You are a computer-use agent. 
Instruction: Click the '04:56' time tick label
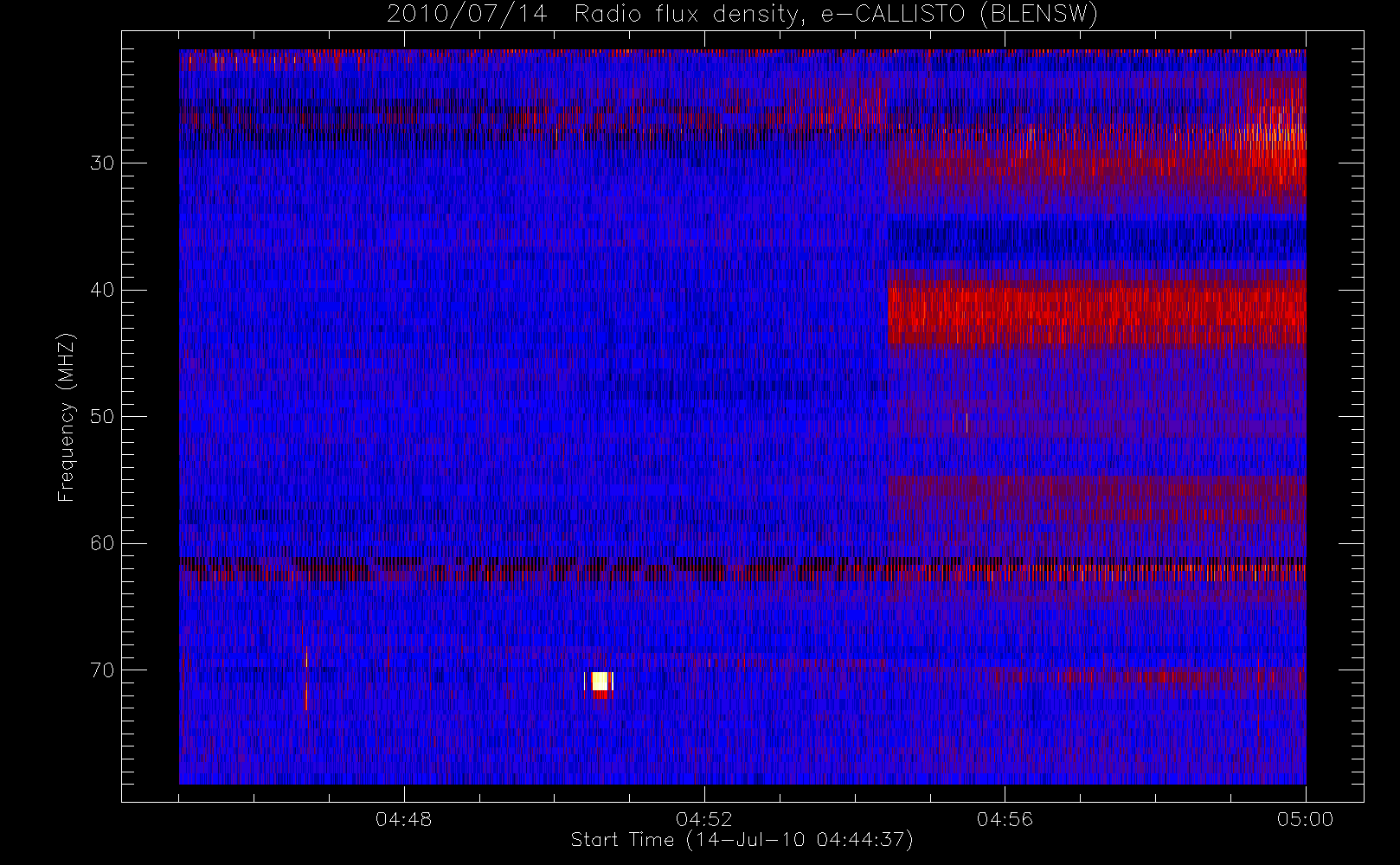coord(1005,819)
